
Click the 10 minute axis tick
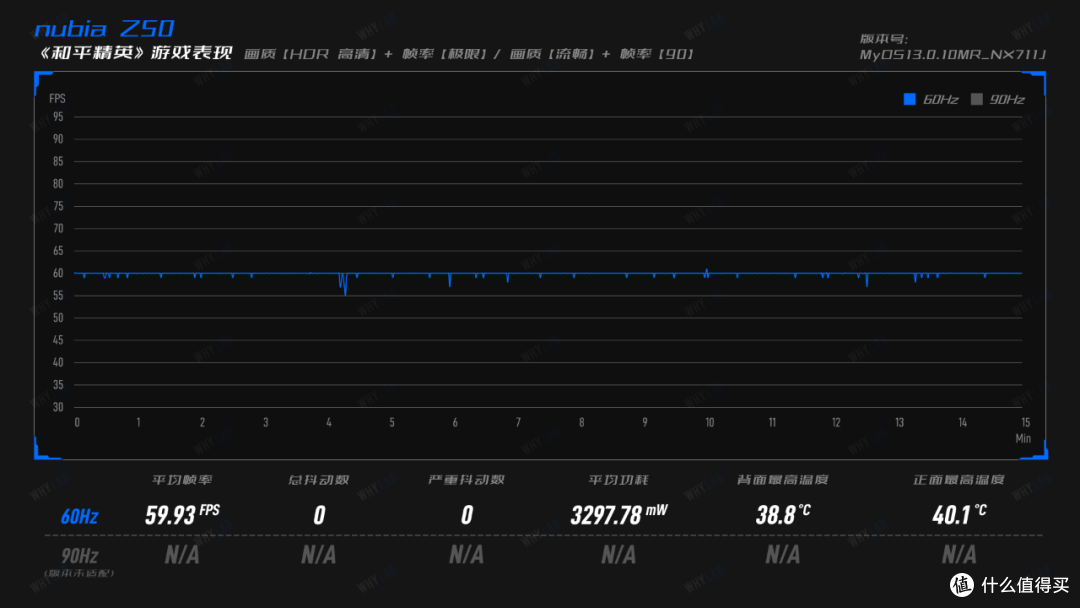[x=709, y=422]
